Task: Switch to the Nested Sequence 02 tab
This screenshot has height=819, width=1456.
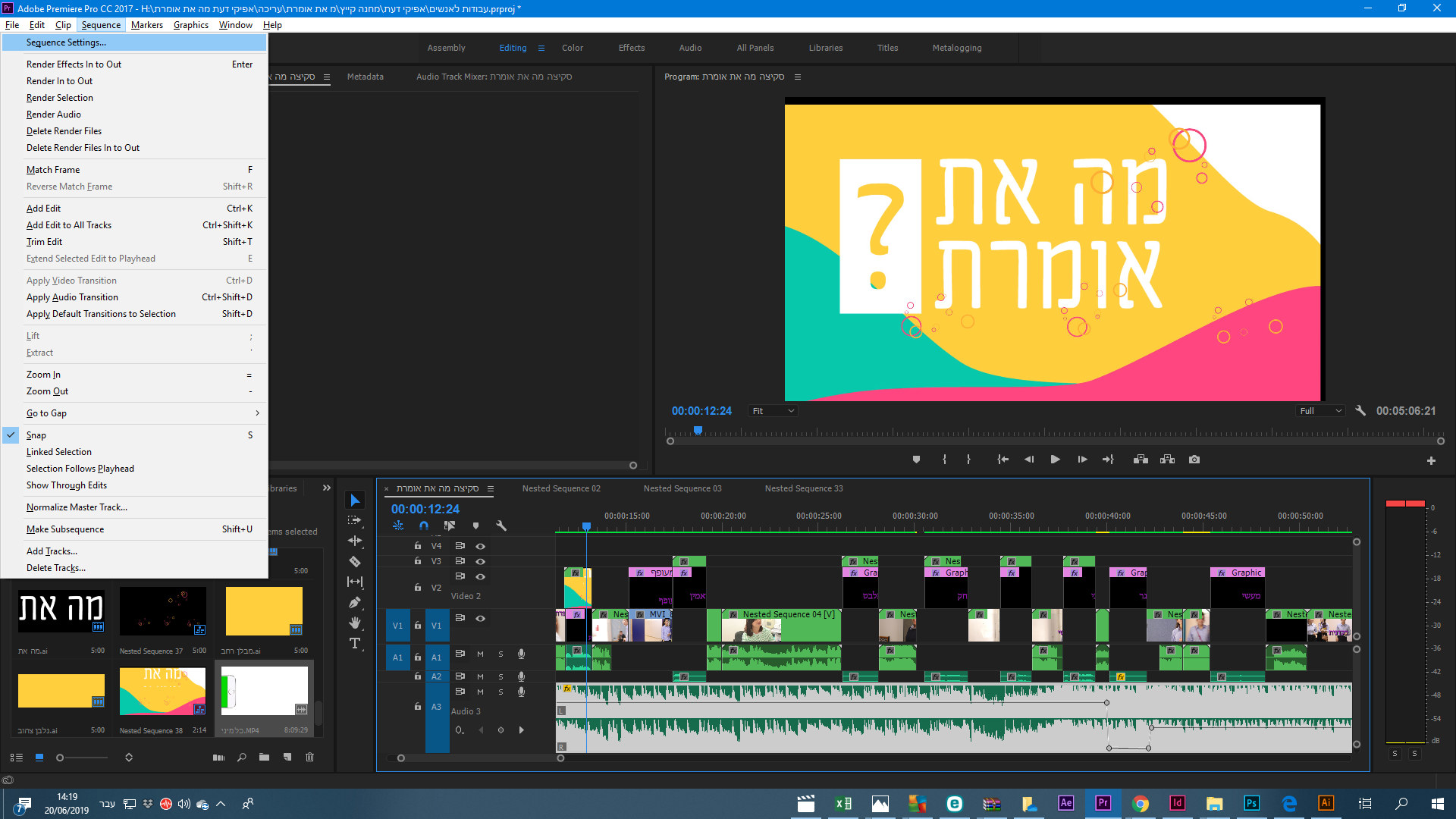Action: pyautogui.click(x=561, y=488)
